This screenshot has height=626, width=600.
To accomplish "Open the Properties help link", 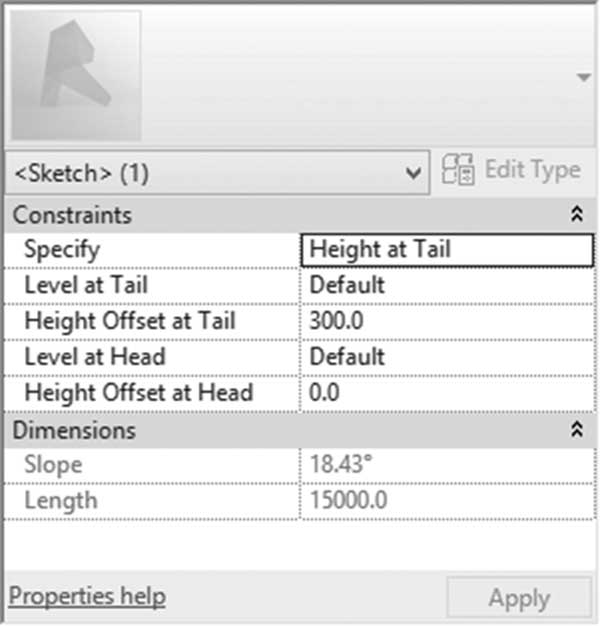I will 87,597.
